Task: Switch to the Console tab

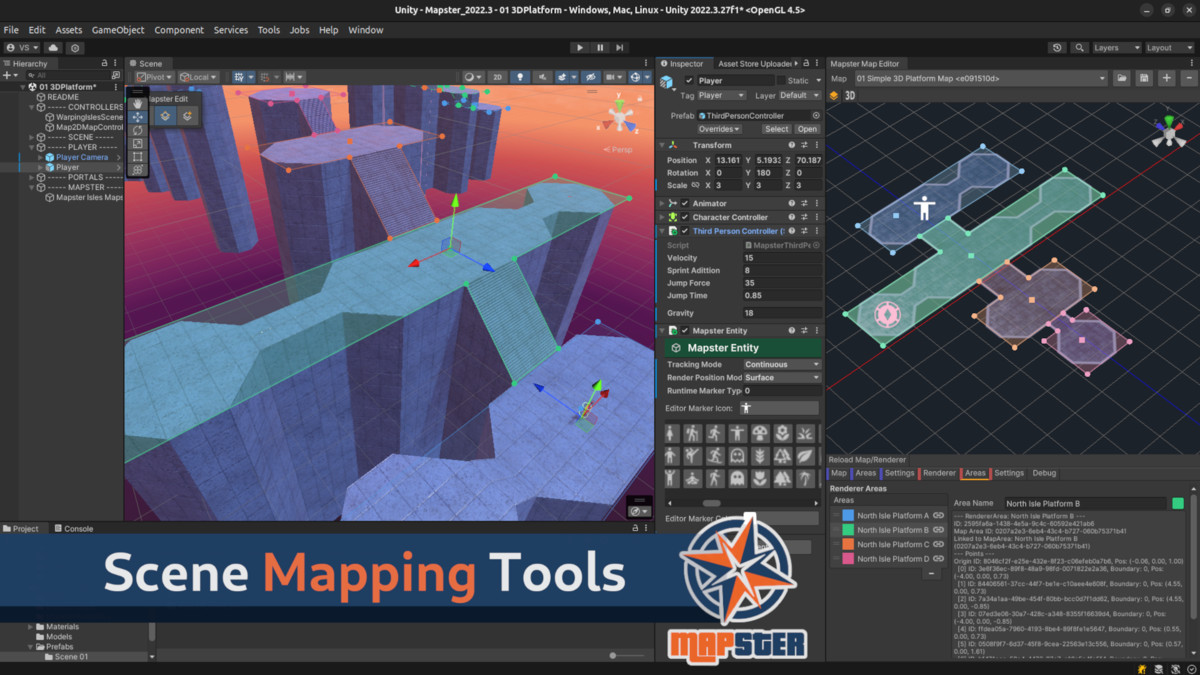Action: (74, 528)
